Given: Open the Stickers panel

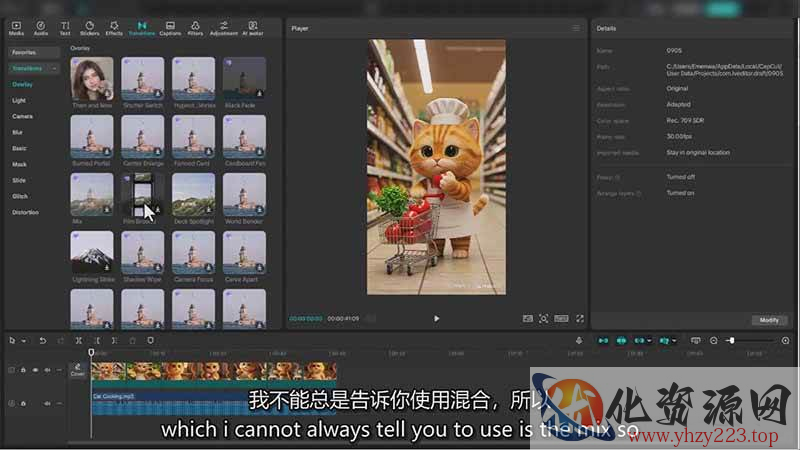Looking at the screenshot, I should click(89, 28).
